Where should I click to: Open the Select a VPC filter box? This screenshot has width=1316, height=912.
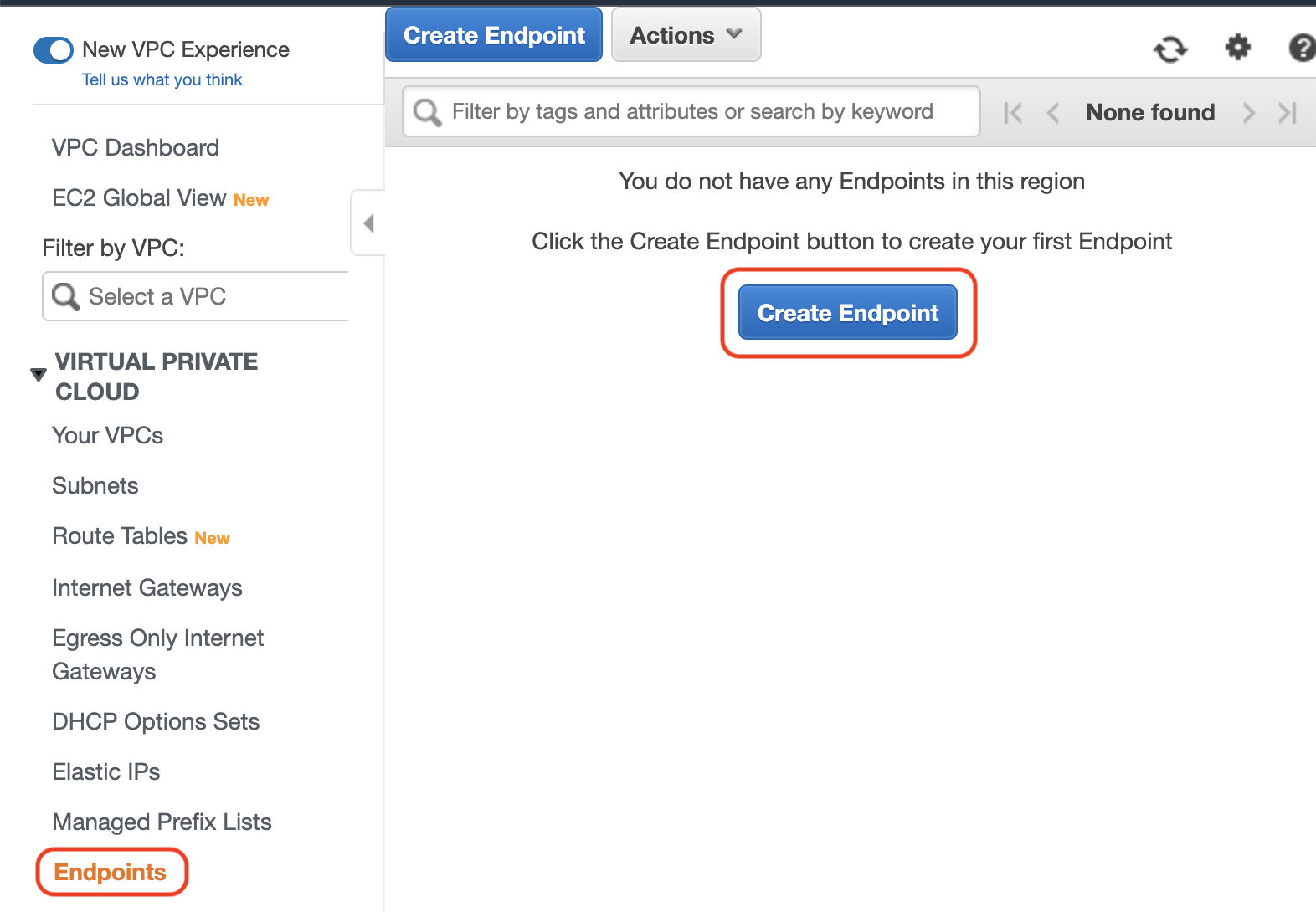pyautogui.click(x=196, y=296)
